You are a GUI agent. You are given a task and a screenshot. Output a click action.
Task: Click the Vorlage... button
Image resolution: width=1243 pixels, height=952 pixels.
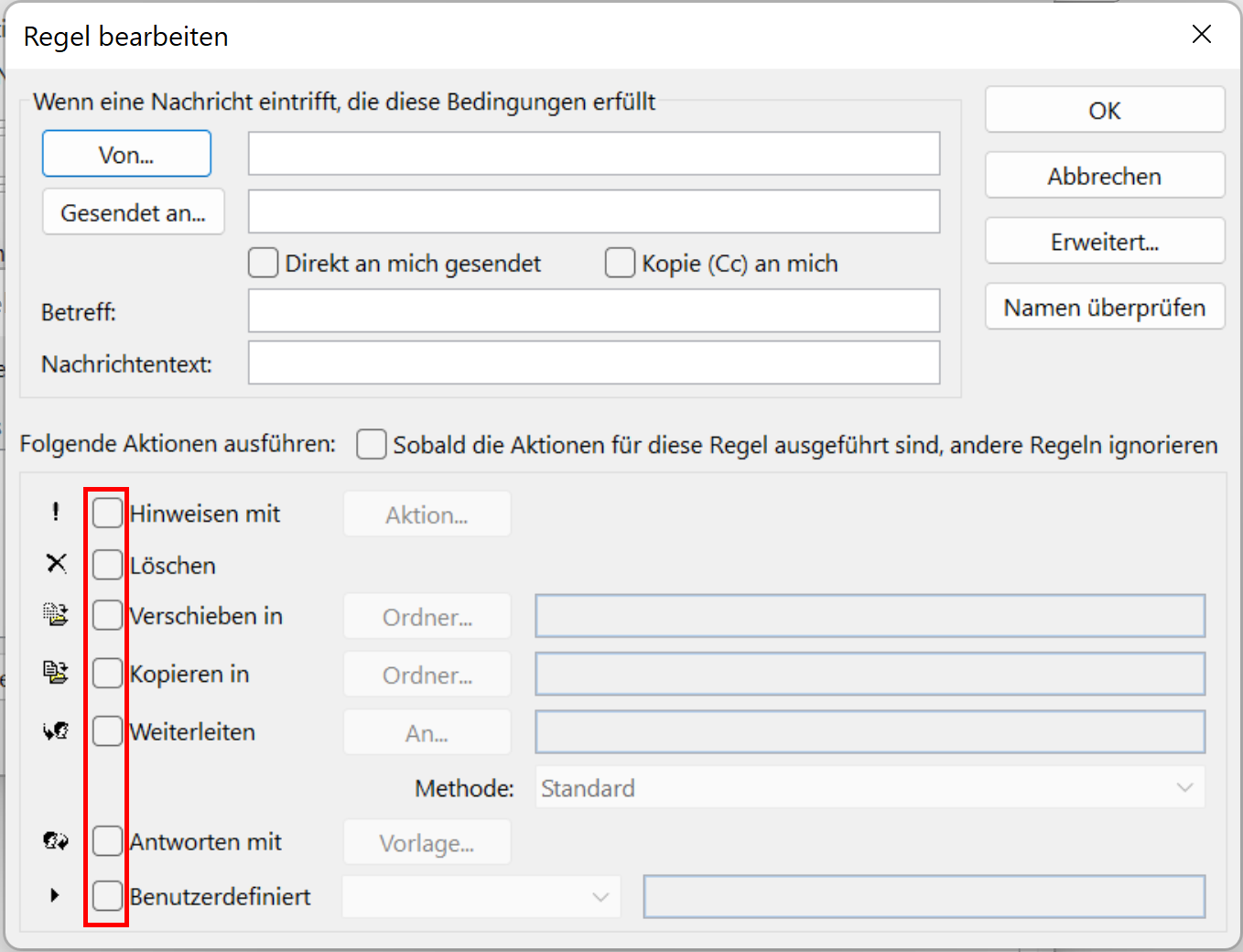tap(427, 843)
